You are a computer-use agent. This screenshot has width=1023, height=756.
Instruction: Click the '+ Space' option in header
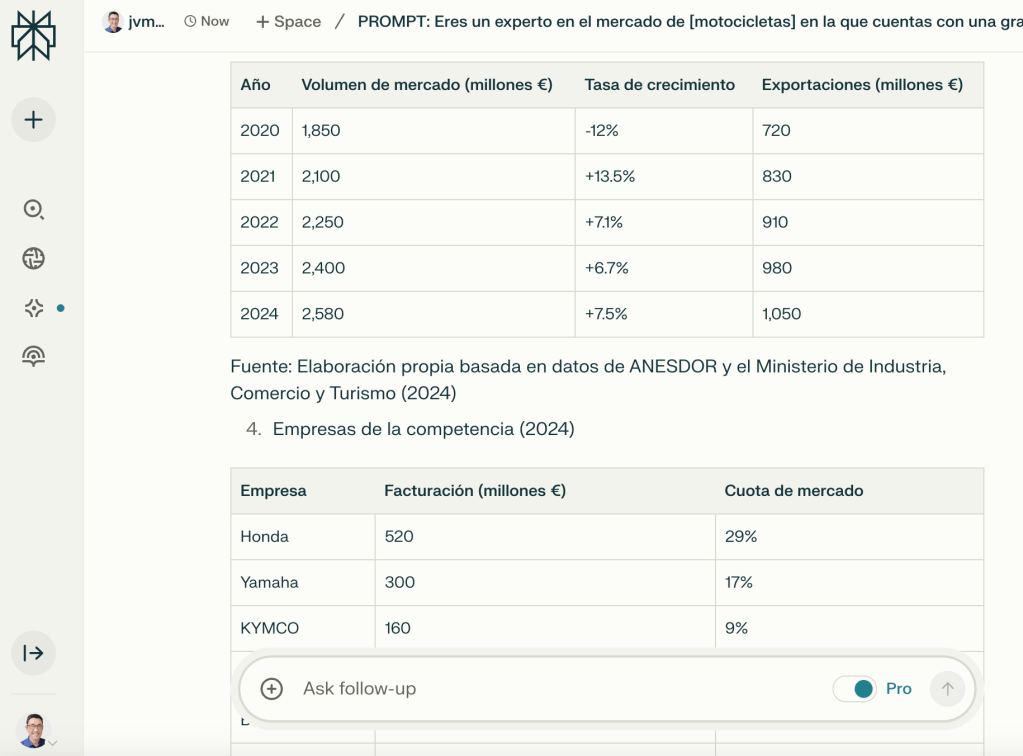(288, 21)
